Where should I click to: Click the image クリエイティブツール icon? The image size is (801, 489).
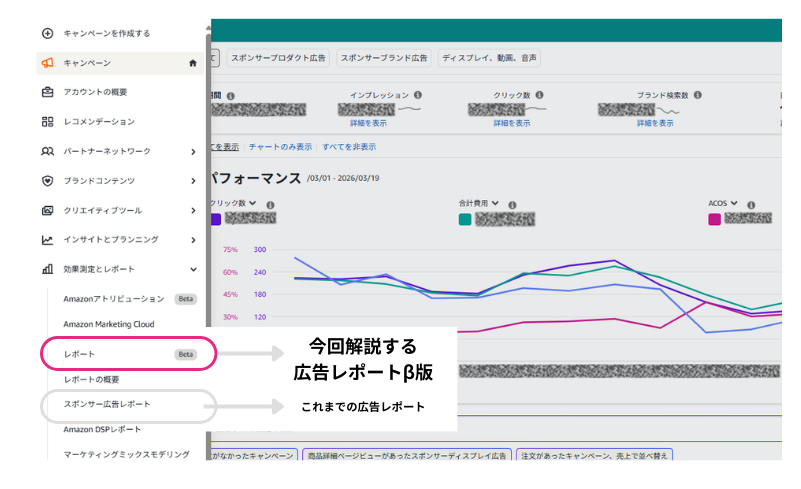click(x=47, y=210)
